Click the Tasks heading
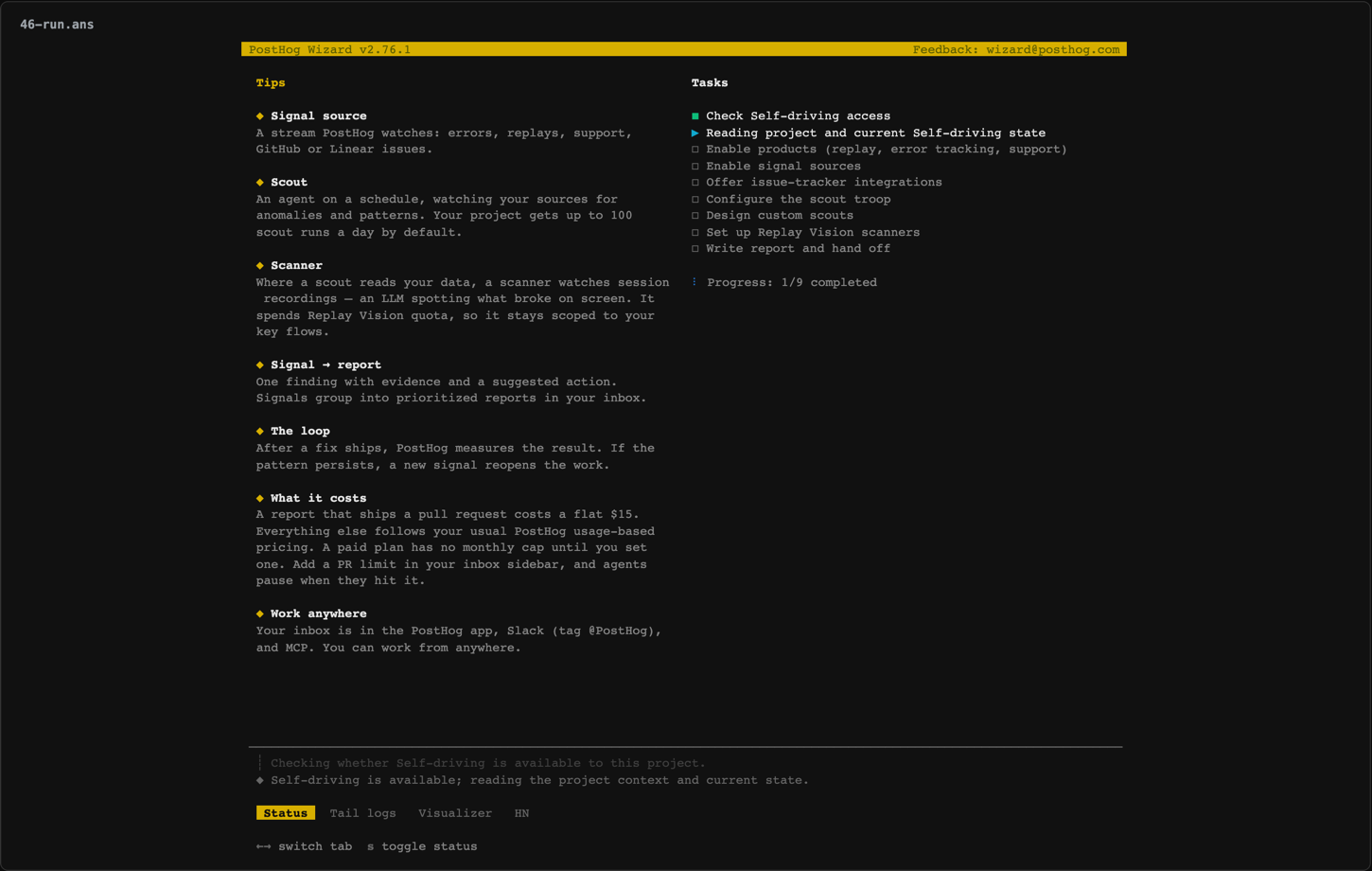Screen dimensions: 1372x871 click(710, 83)
